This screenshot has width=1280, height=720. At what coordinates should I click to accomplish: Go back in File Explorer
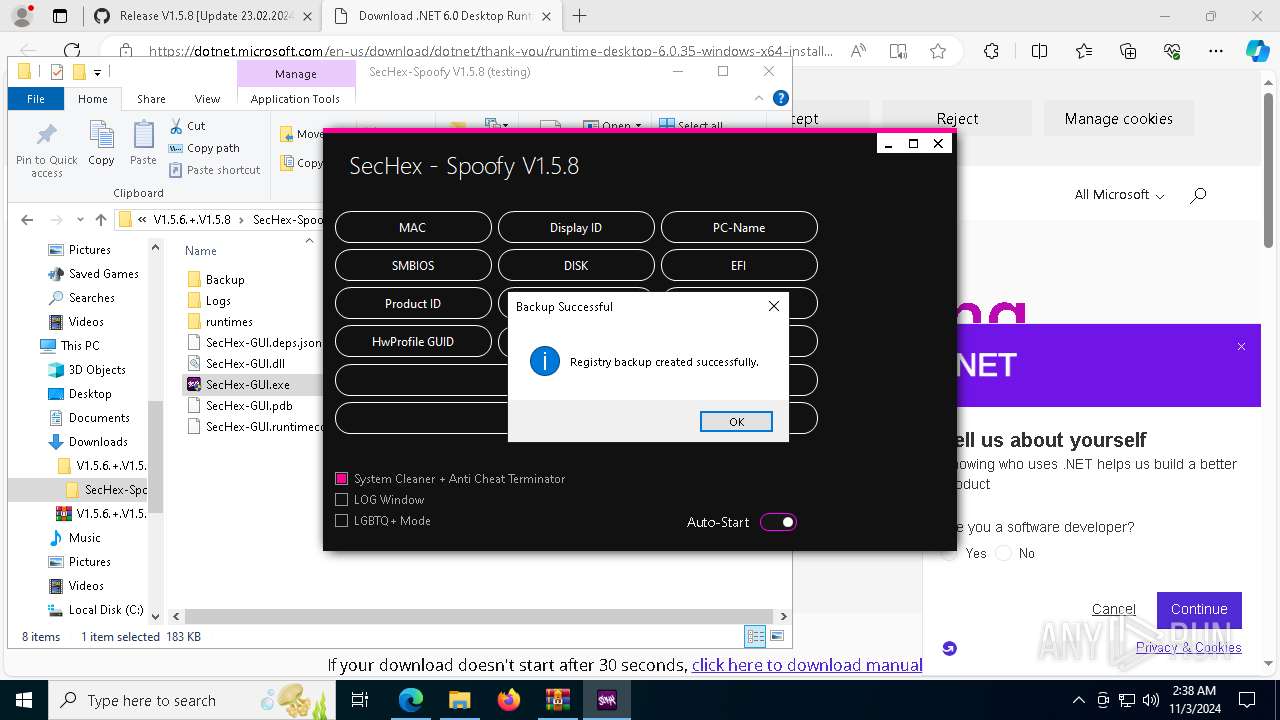click(x=27, y=220)
